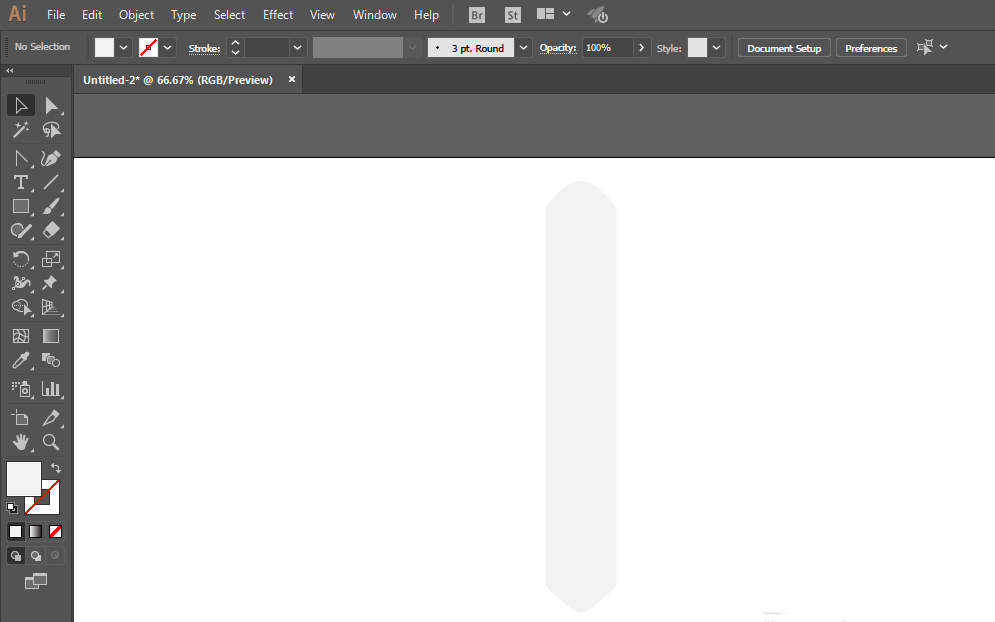Set paint mode to None

[56, 531]
